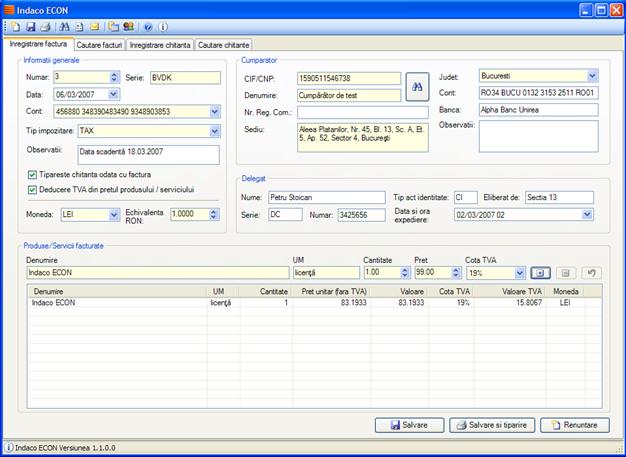
Task: Click the Renuntare button
Action: click(575, 425)
